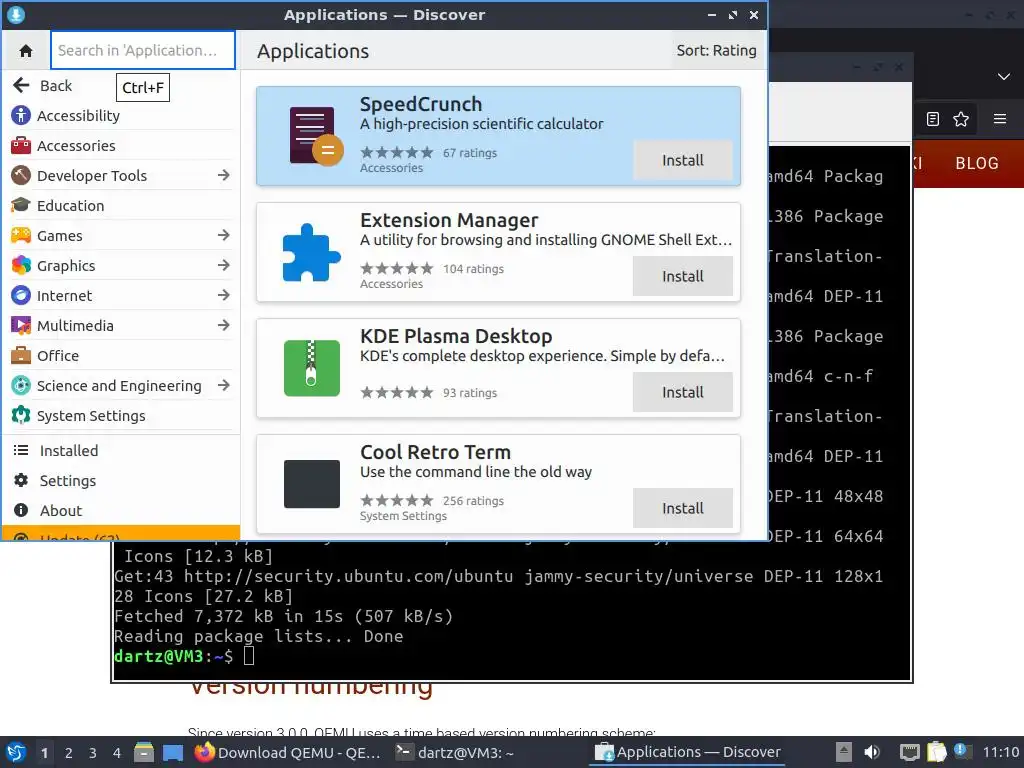Click the home icon in Discover
The height and width of the screenshot is (768, 1024).
coord(25,50)
